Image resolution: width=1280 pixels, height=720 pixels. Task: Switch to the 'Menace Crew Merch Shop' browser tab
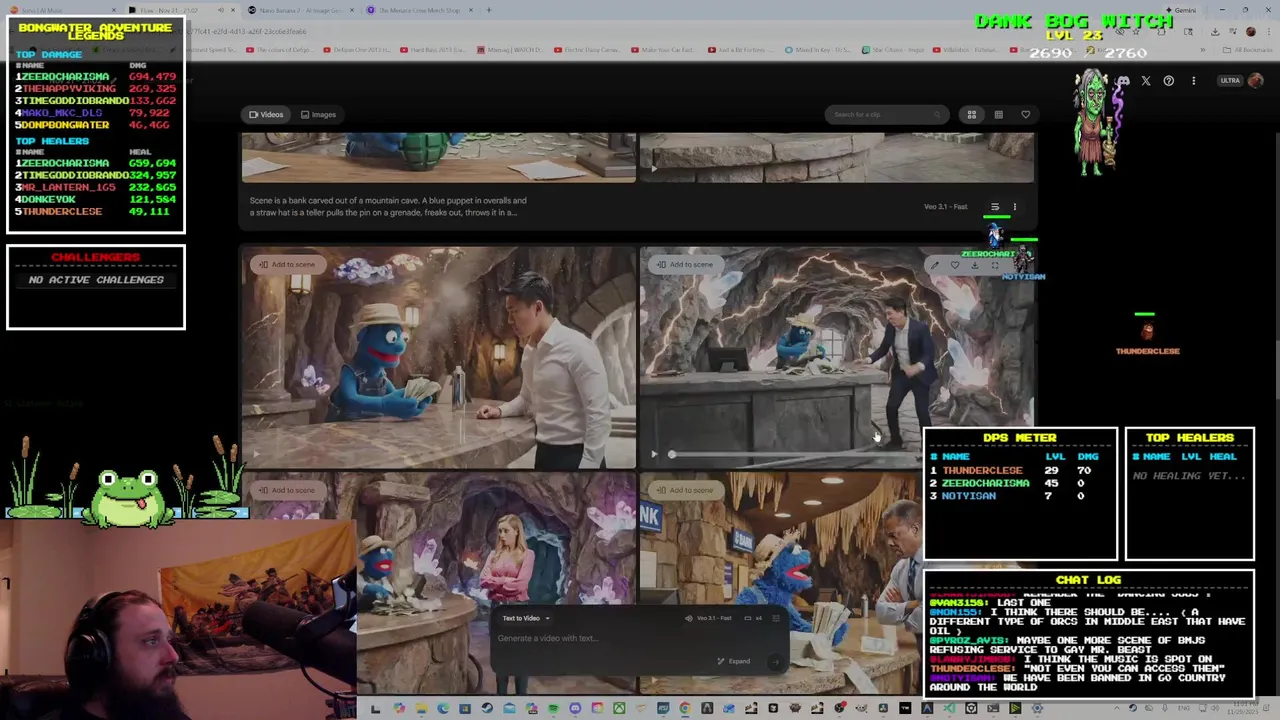point(418,10)
